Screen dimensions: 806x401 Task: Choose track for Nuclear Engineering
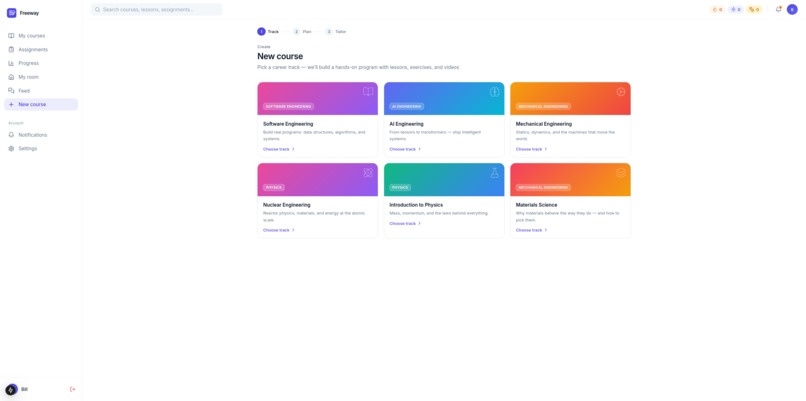(x=279, y=230)
